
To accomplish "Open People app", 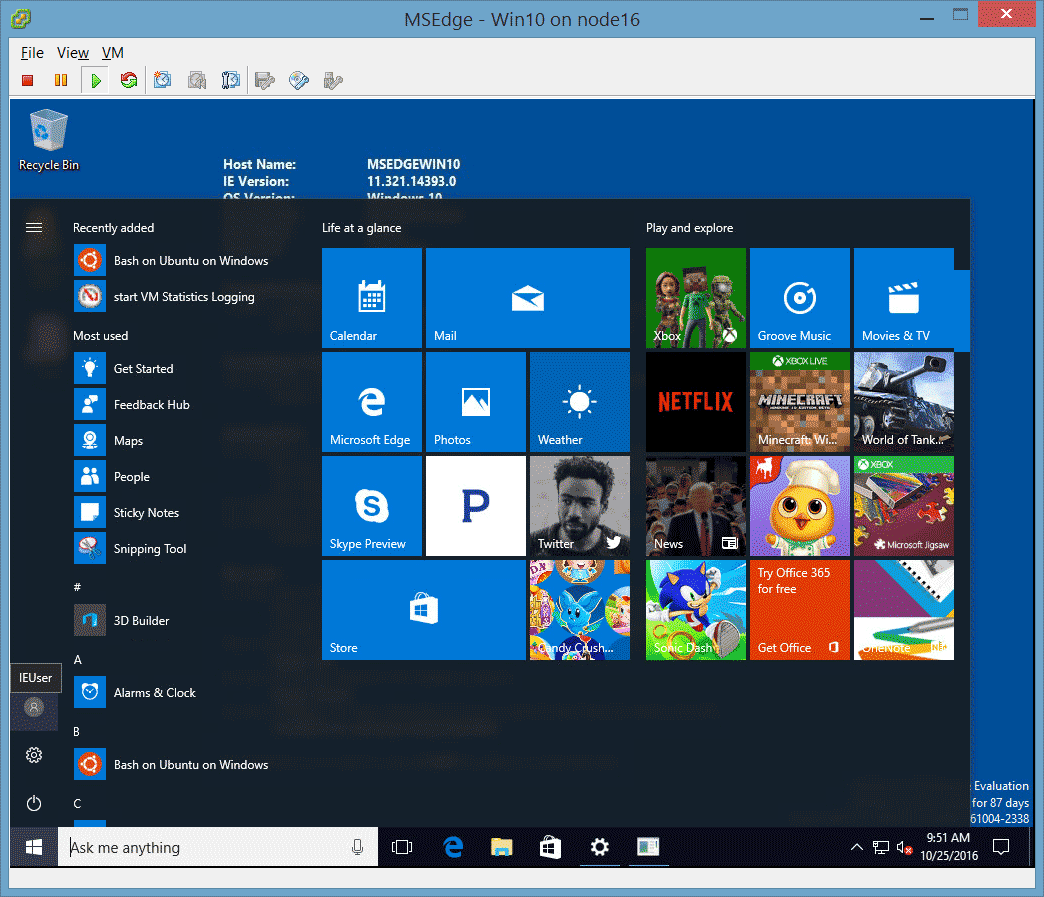I will 113,476.
